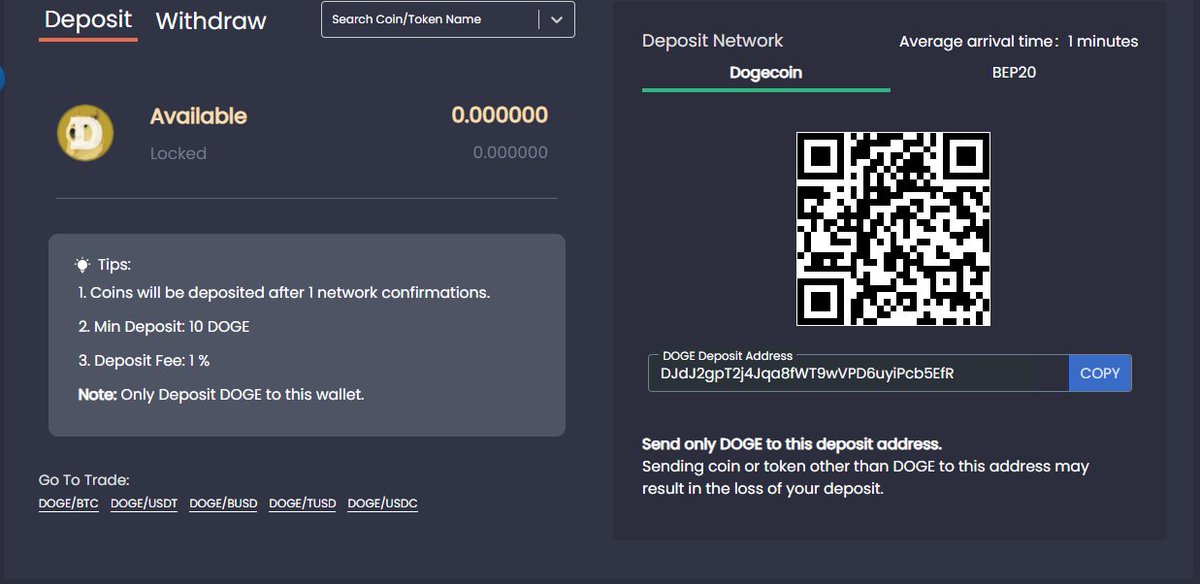Open the DOGE/BTC trading pair
The width and height of the screenshot is (1200, 584).
click(x=68, y=503)
